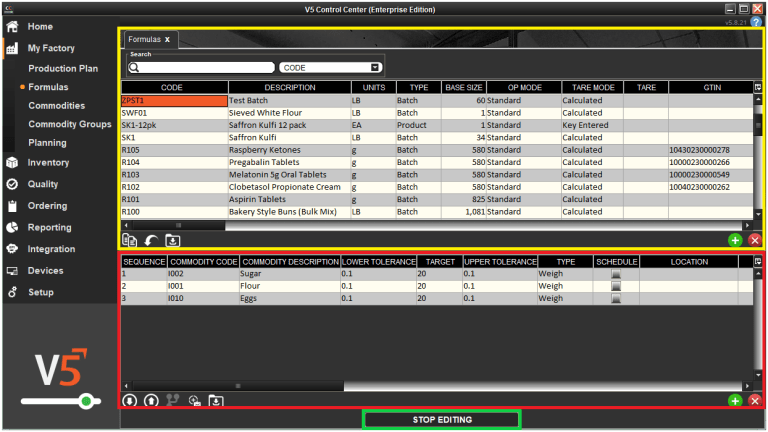The height and width of the screenshot is (432, 768).
Task: Toggle schedule checkbox for Flour row
Action: [x=616, y=286]
